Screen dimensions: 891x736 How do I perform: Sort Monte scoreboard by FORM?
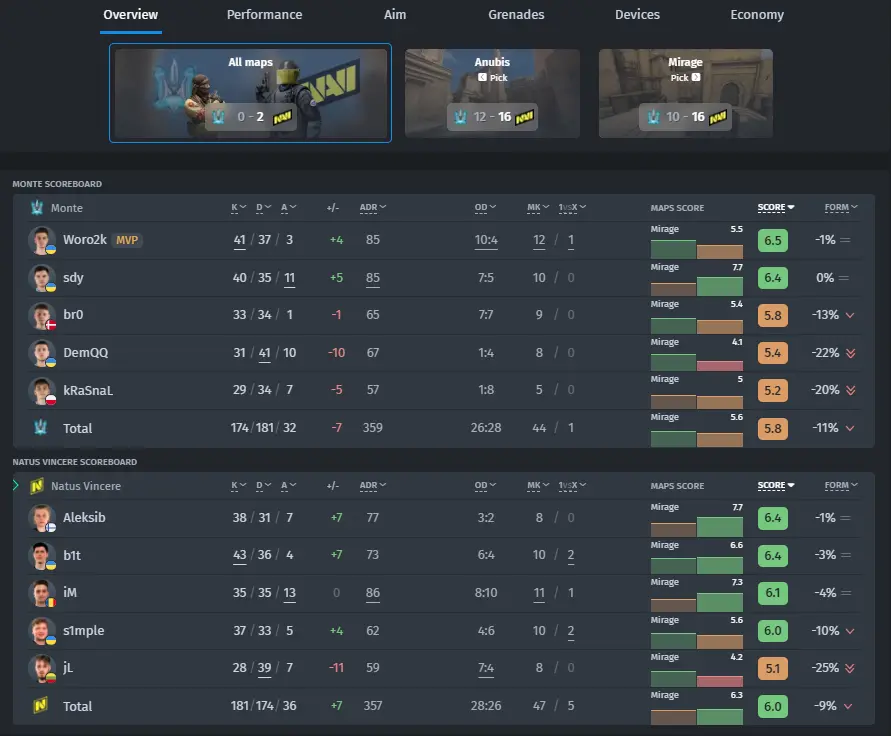coord(841,207)
